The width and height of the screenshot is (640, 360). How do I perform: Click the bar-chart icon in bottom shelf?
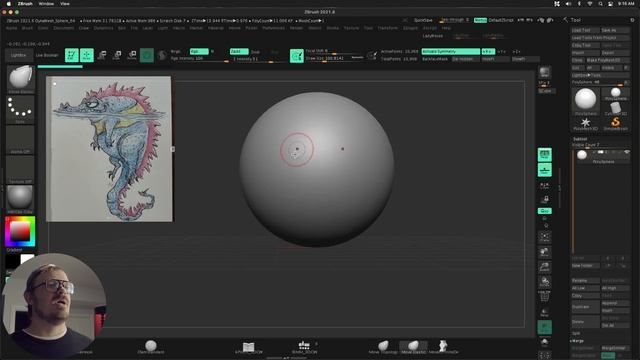304,347
